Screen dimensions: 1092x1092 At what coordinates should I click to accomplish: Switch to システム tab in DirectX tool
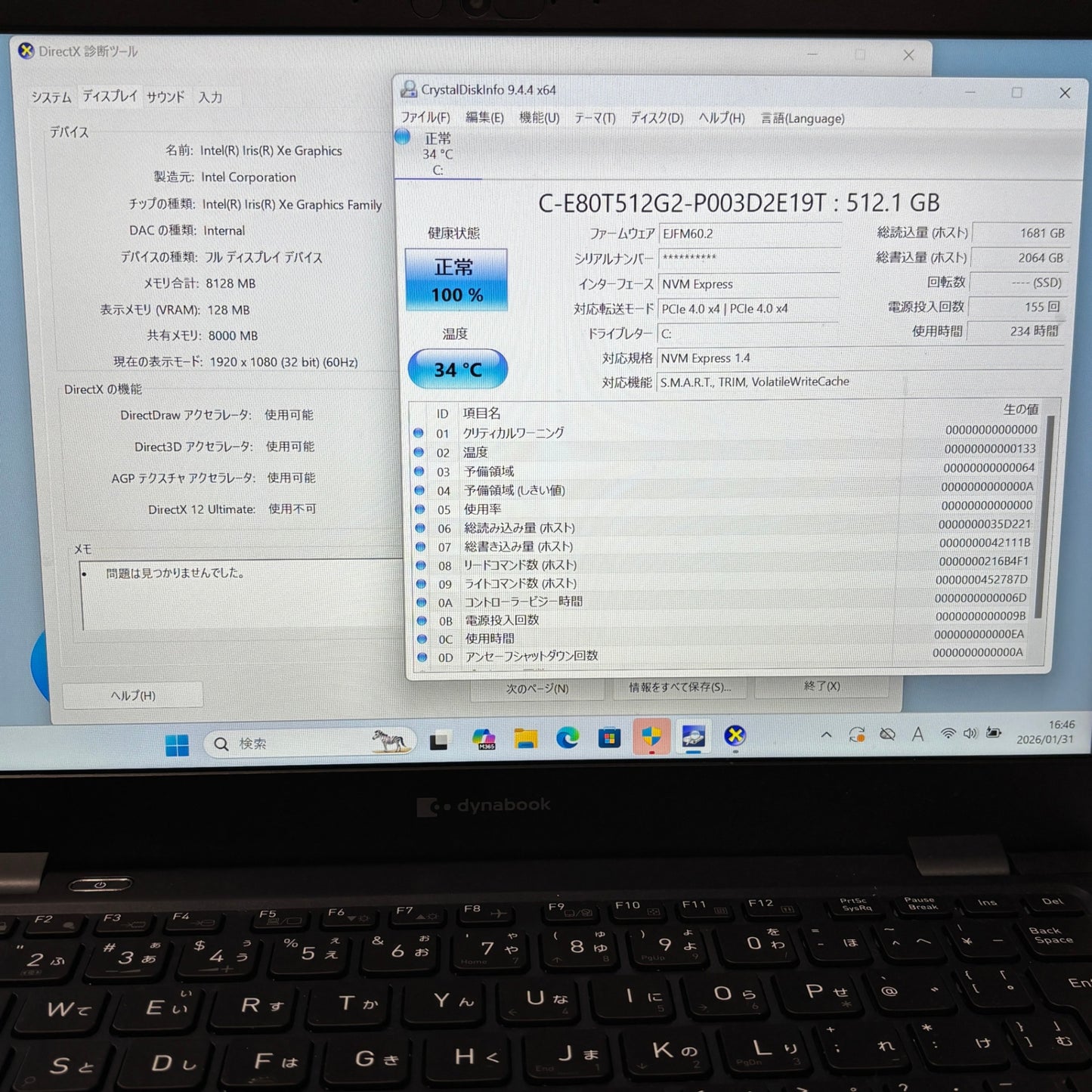click(x=51, y=97)
